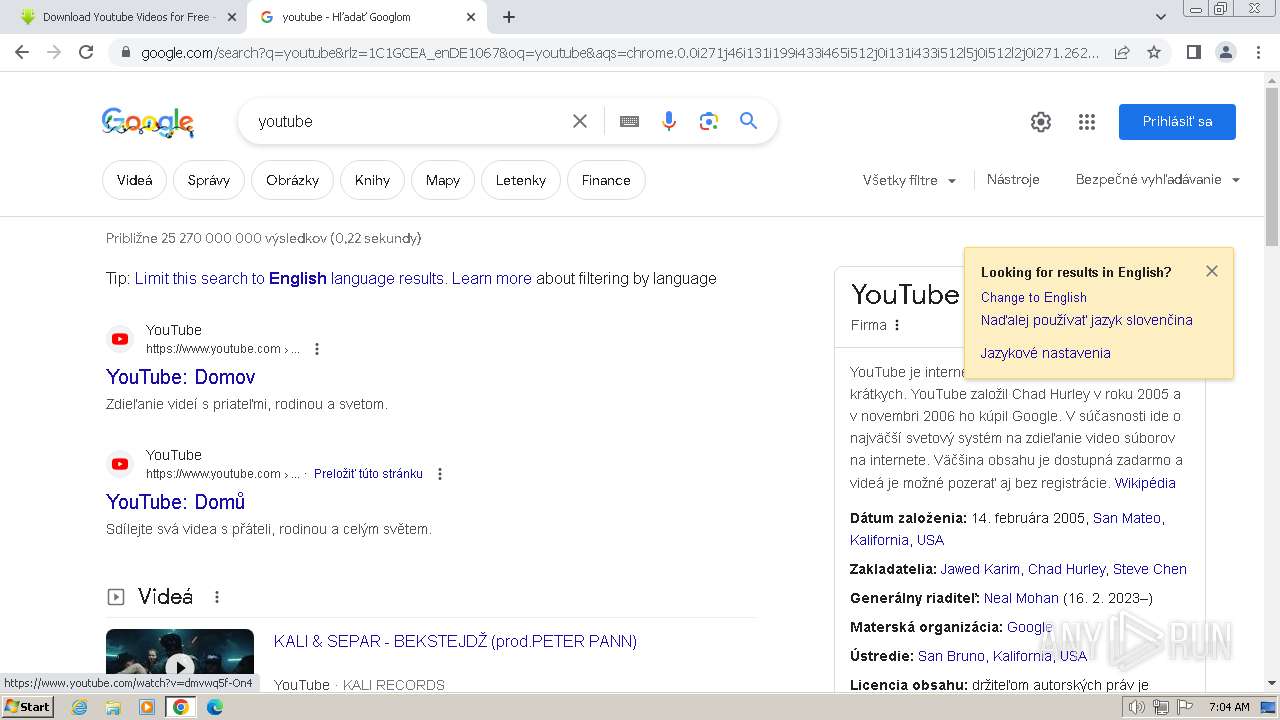Screen dimensions: 1280x720
Task: Open Google search settings gear
Action: click(x=1041, y=122)
